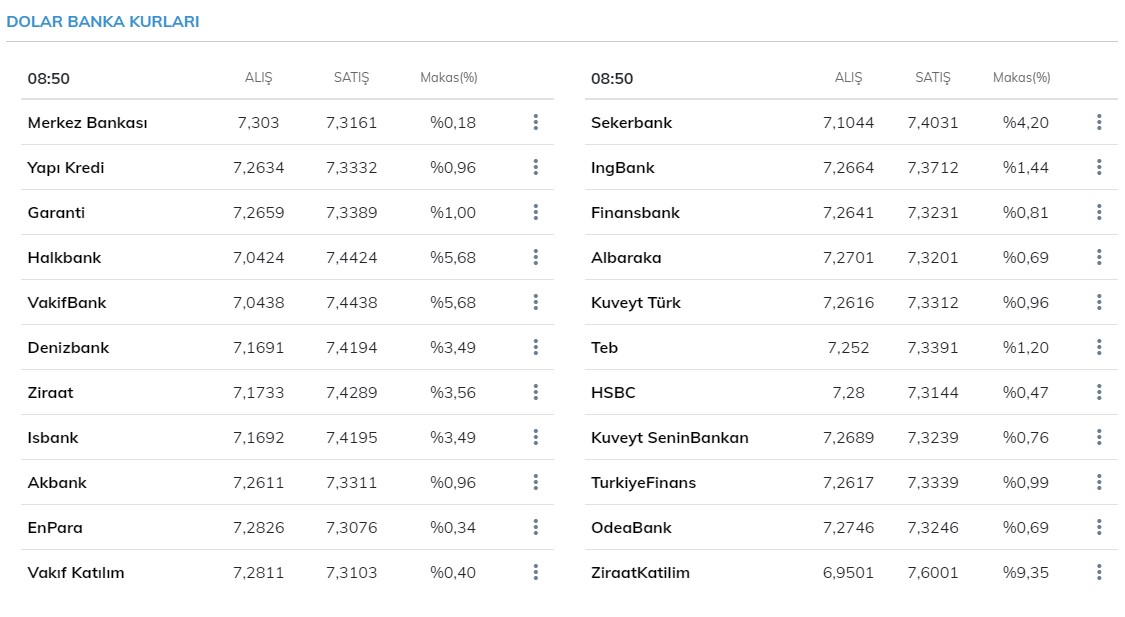This screenshot has width=1125, height=617.
Task: Open more options for HSBC row
Action: coord(1099,392)
